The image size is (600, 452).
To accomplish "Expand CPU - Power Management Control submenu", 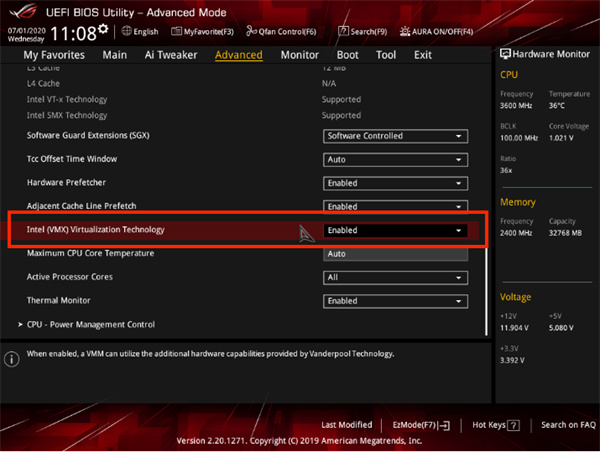I will pos(90,324).
